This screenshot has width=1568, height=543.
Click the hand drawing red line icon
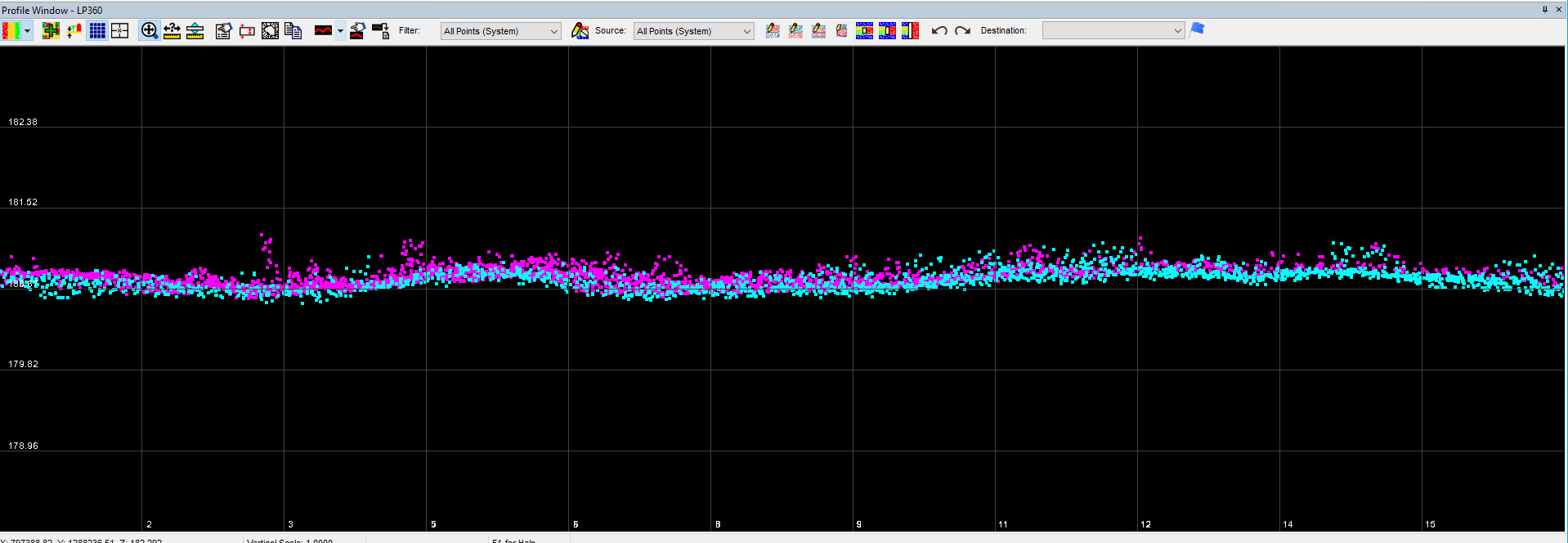(357, 31)
